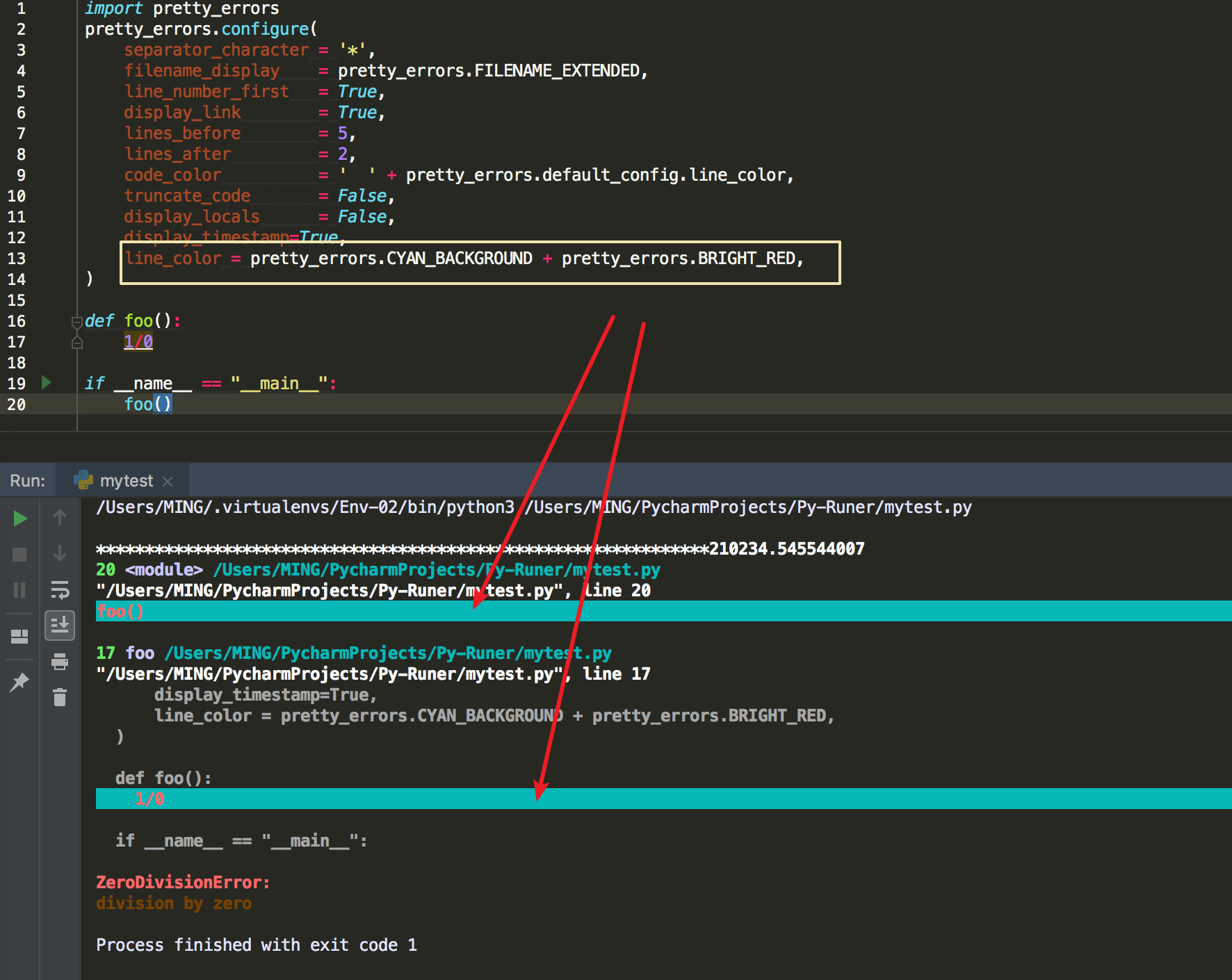The width and height of the screenshot is (1232, 980).
Task: Click the Print console output icon
Action: [x=60, y=661]
